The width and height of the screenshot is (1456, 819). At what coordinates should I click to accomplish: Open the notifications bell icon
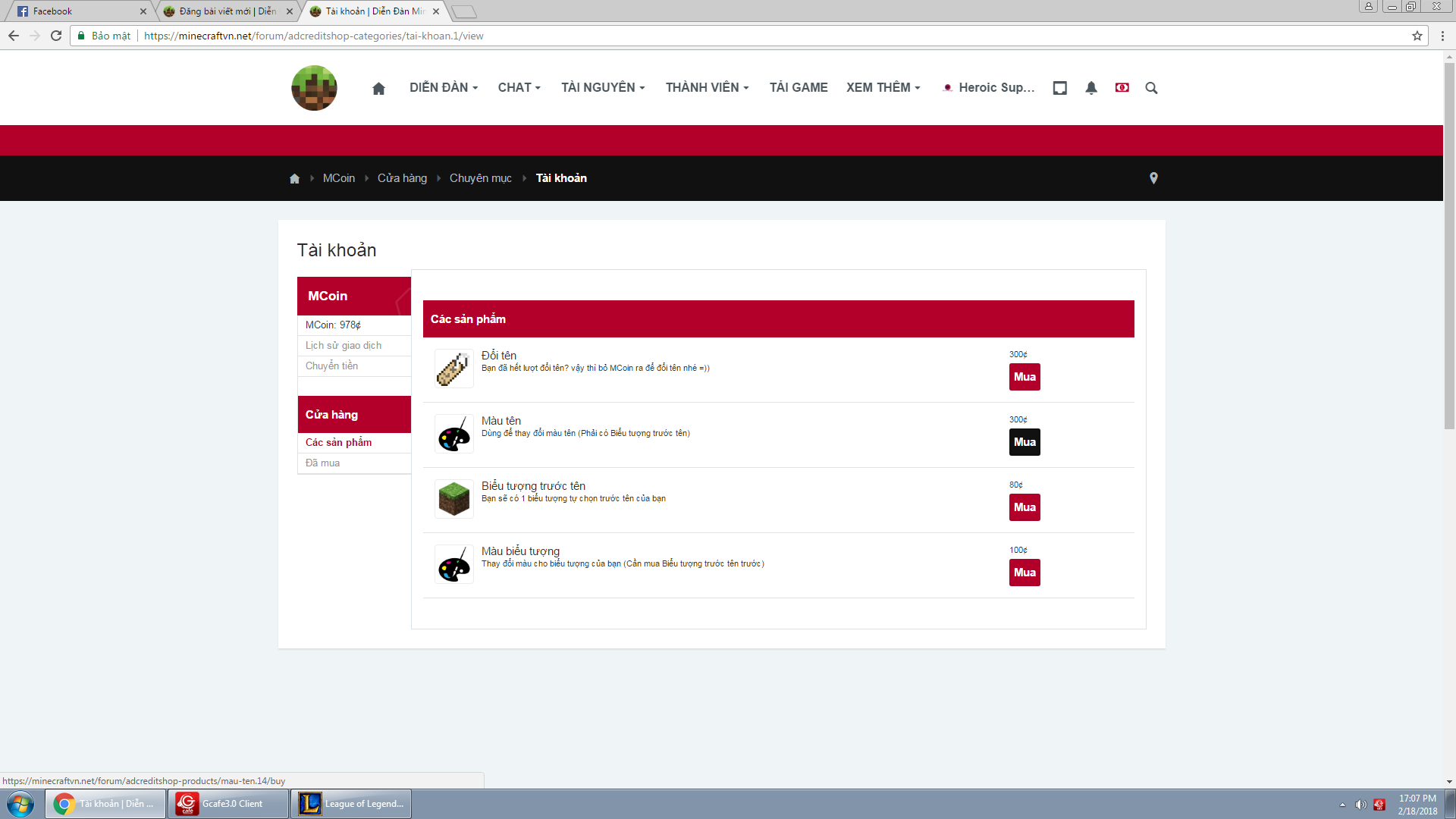coord(1091,88)
